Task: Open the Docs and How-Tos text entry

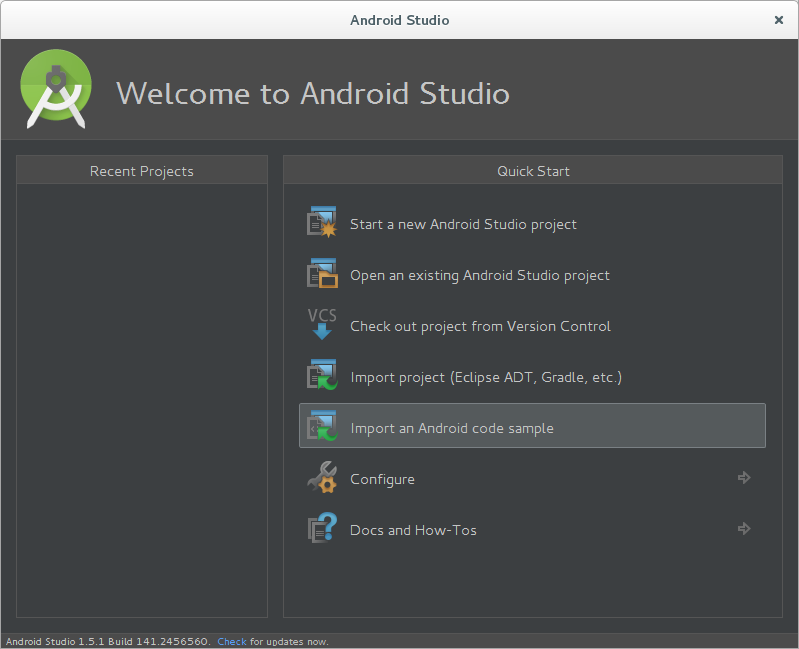Action: tap(413, 530)
